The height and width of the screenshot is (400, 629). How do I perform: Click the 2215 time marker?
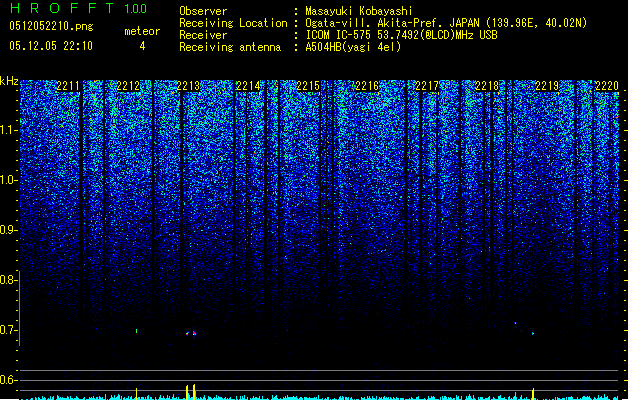coord(308,86)
